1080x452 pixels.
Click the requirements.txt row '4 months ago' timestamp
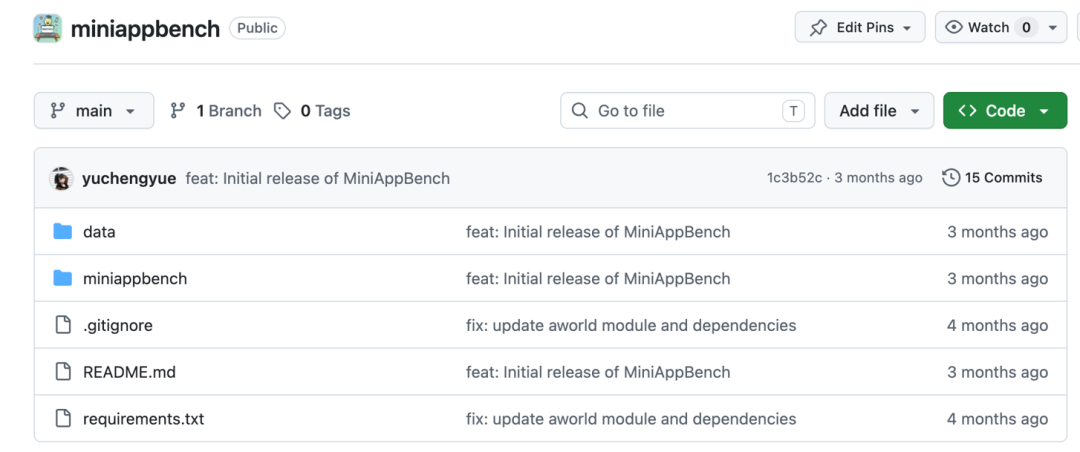997,419
